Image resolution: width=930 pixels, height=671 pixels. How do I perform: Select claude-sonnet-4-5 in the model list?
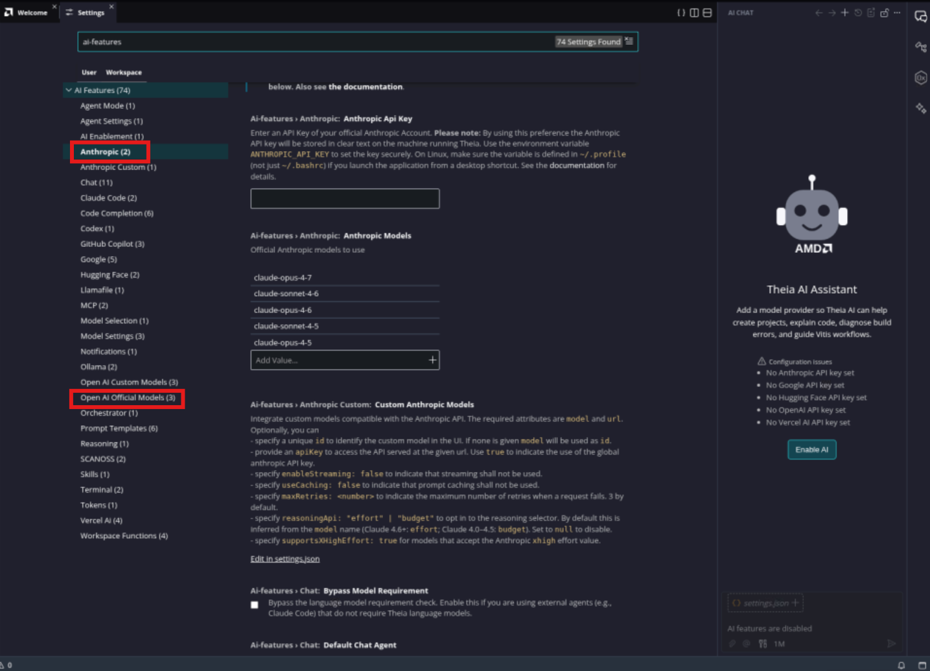pos(345,326)
